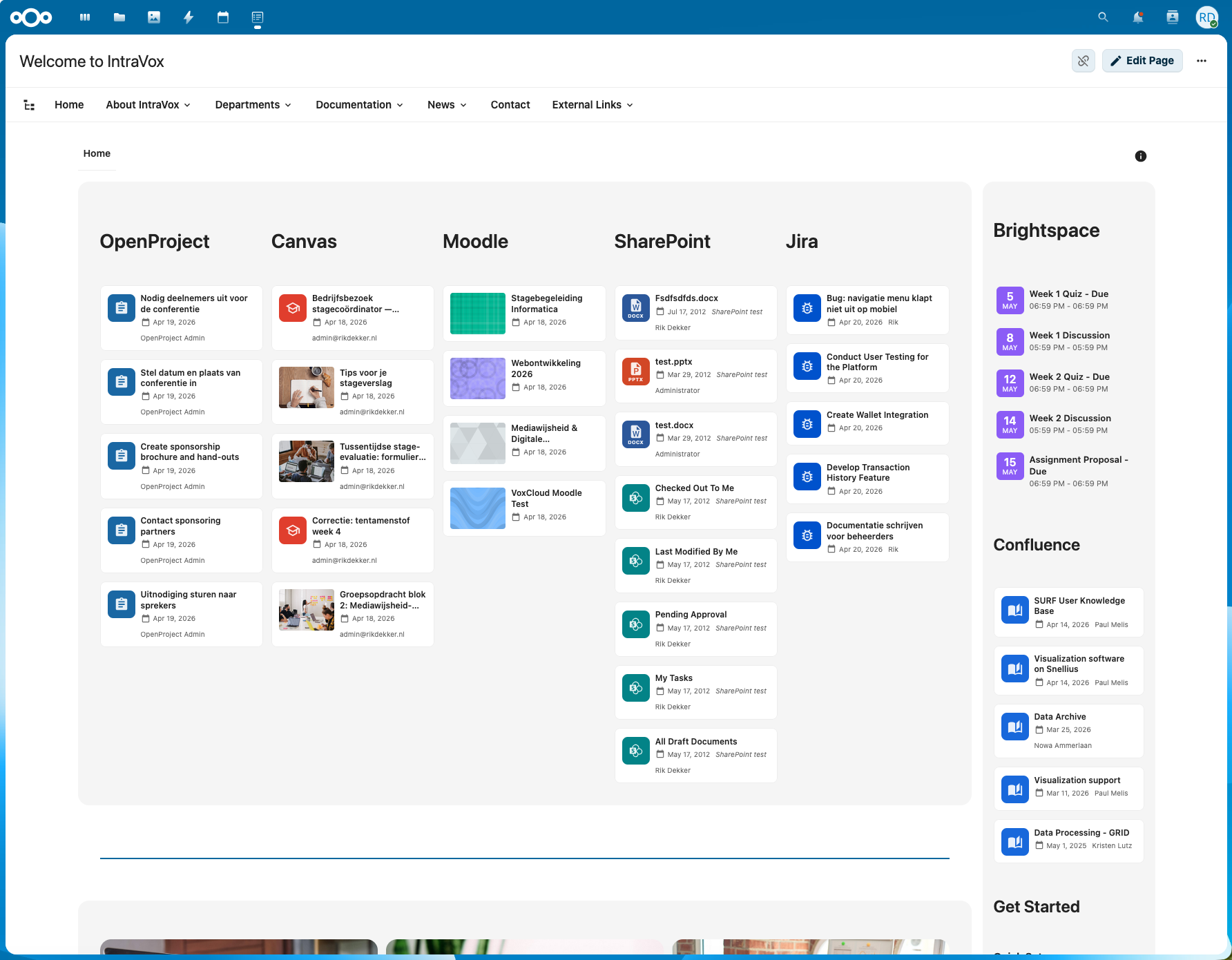This screenshot has height=960, width=1232.
Task: Open Visualization software on Snellius
Action: [x=1069, y=671]
